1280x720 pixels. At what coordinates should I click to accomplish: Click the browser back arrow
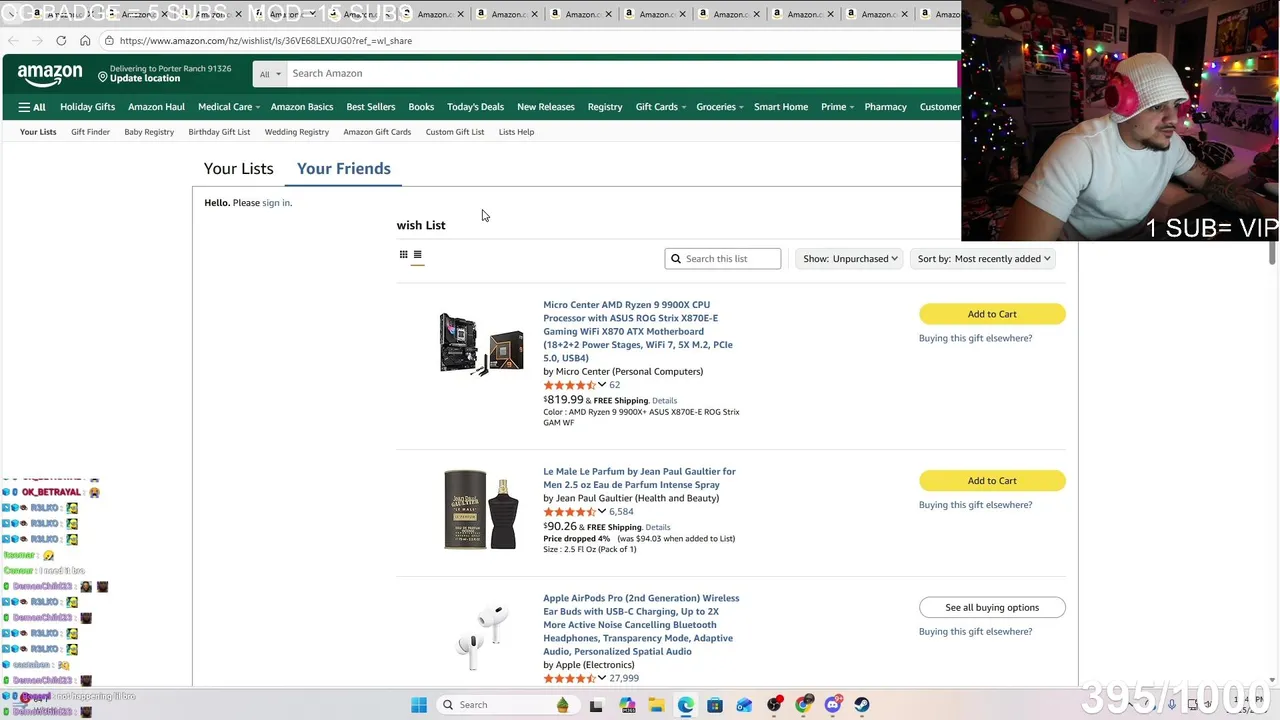pos(13,41)
